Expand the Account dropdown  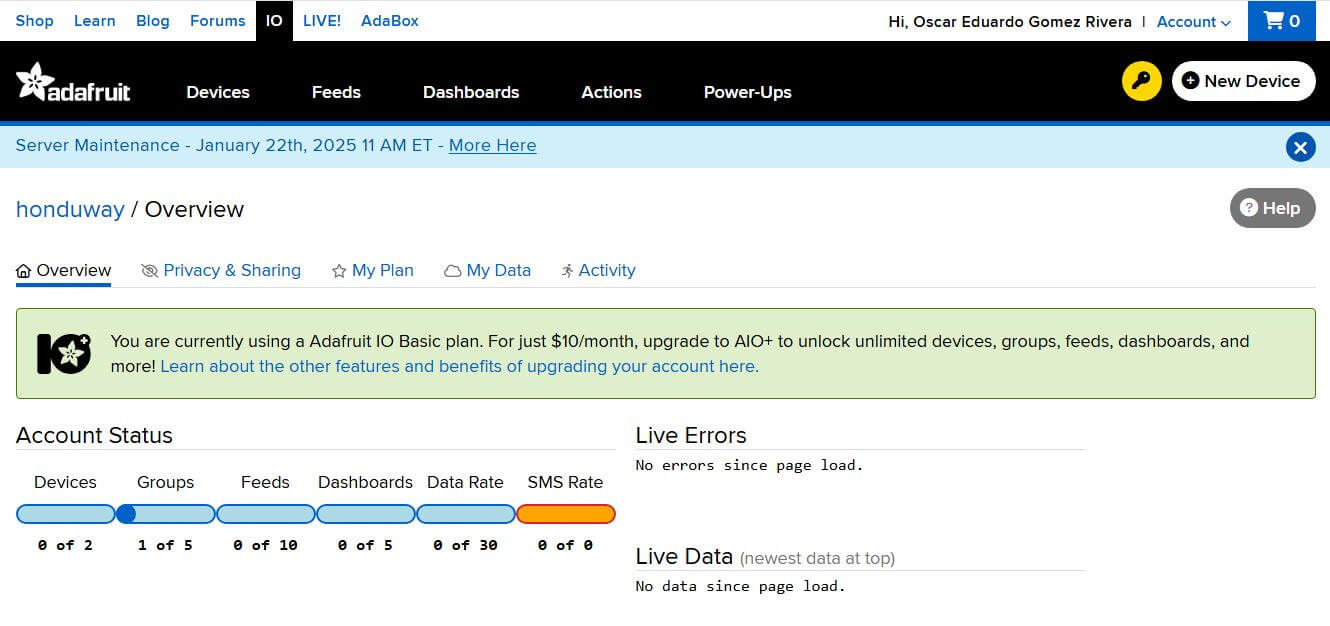click(1193, 21)
